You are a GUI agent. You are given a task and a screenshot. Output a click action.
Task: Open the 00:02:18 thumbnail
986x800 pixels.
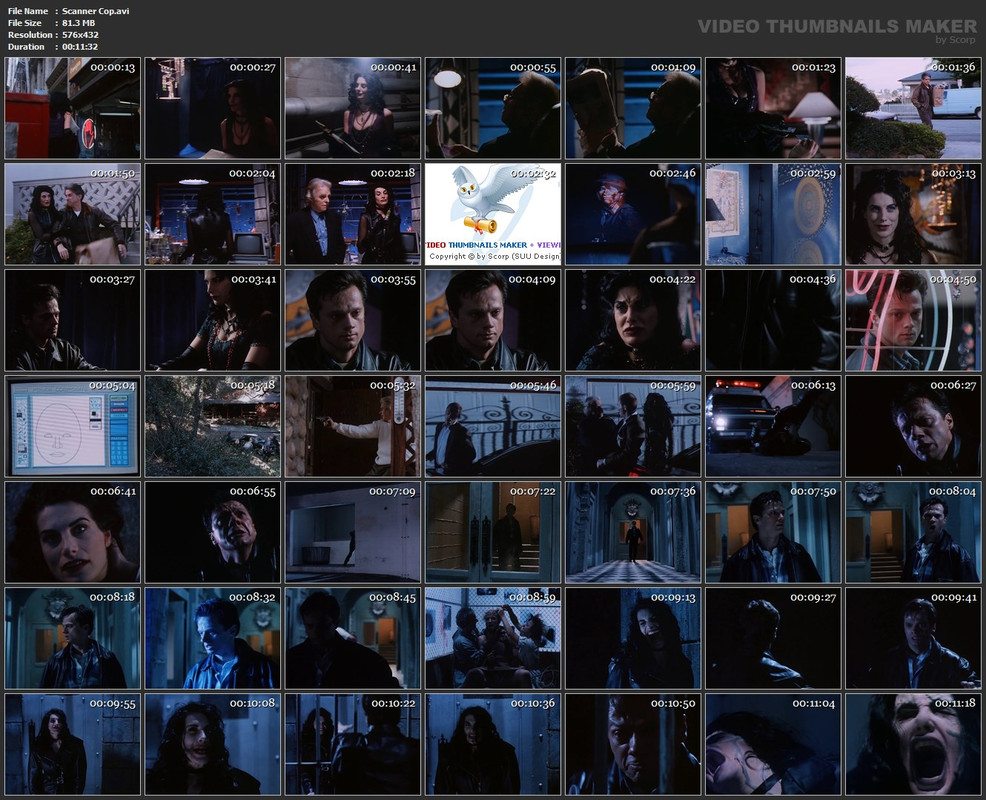(353, 214)
